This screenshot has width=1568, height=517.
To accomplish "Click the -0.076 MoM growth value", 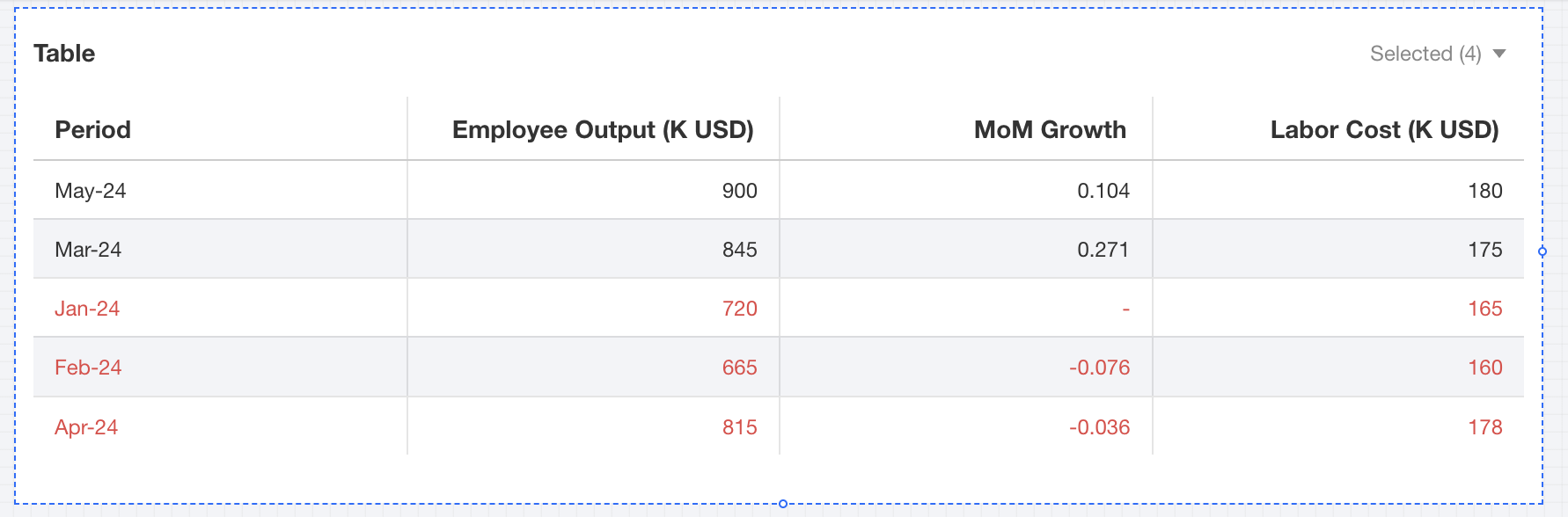I will 1099,368.
